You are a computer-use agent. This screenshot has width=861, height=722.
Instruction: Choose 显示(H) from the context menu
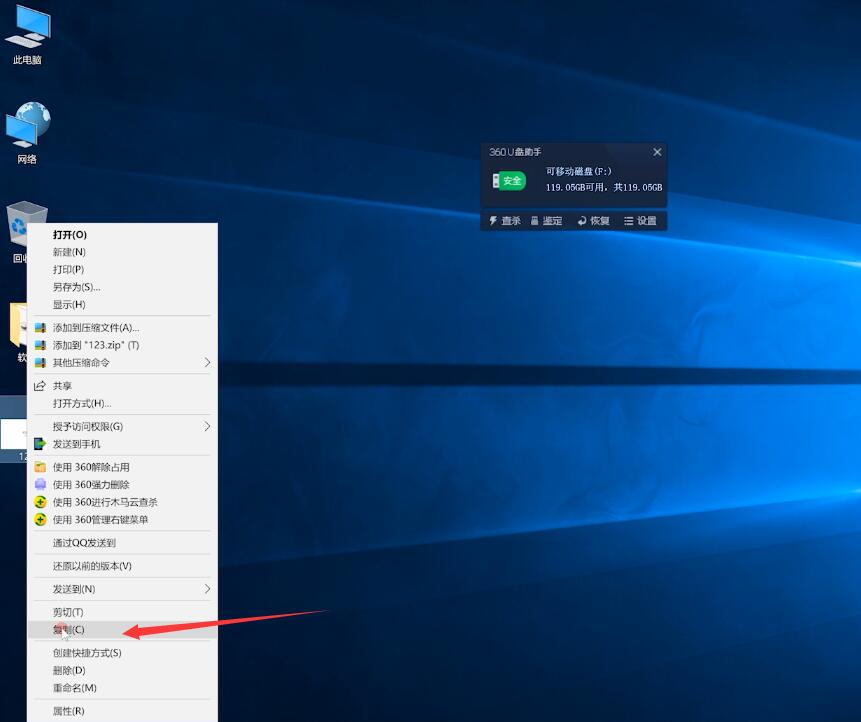point(122,305)
